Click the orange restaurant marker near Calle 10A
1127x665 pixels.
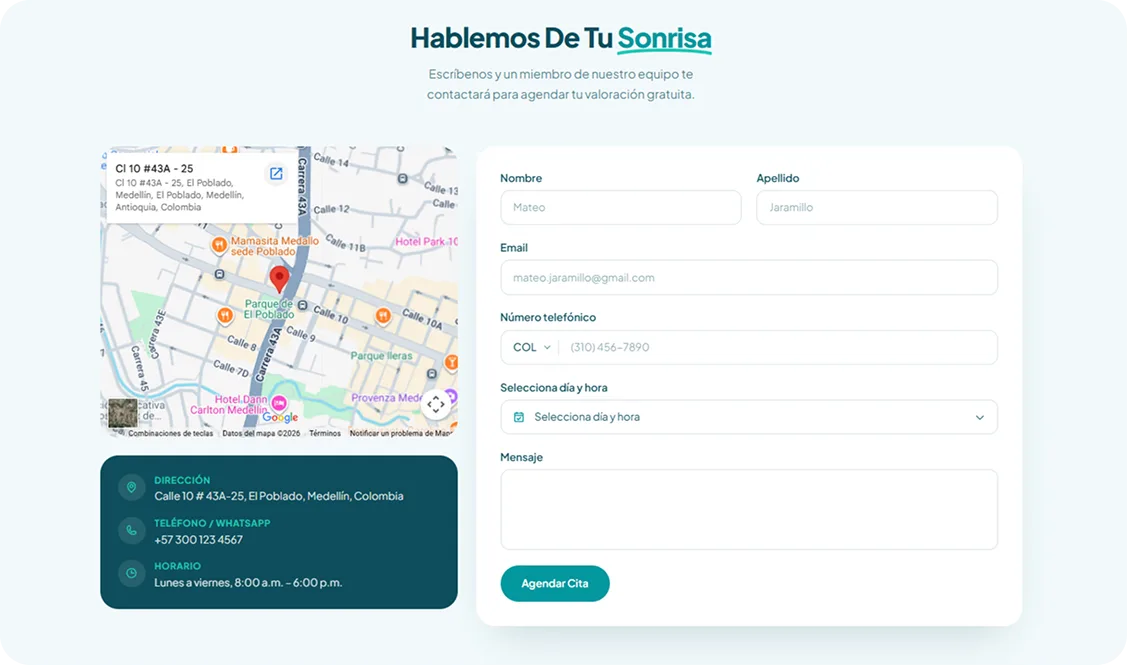(x=383, y=316)
